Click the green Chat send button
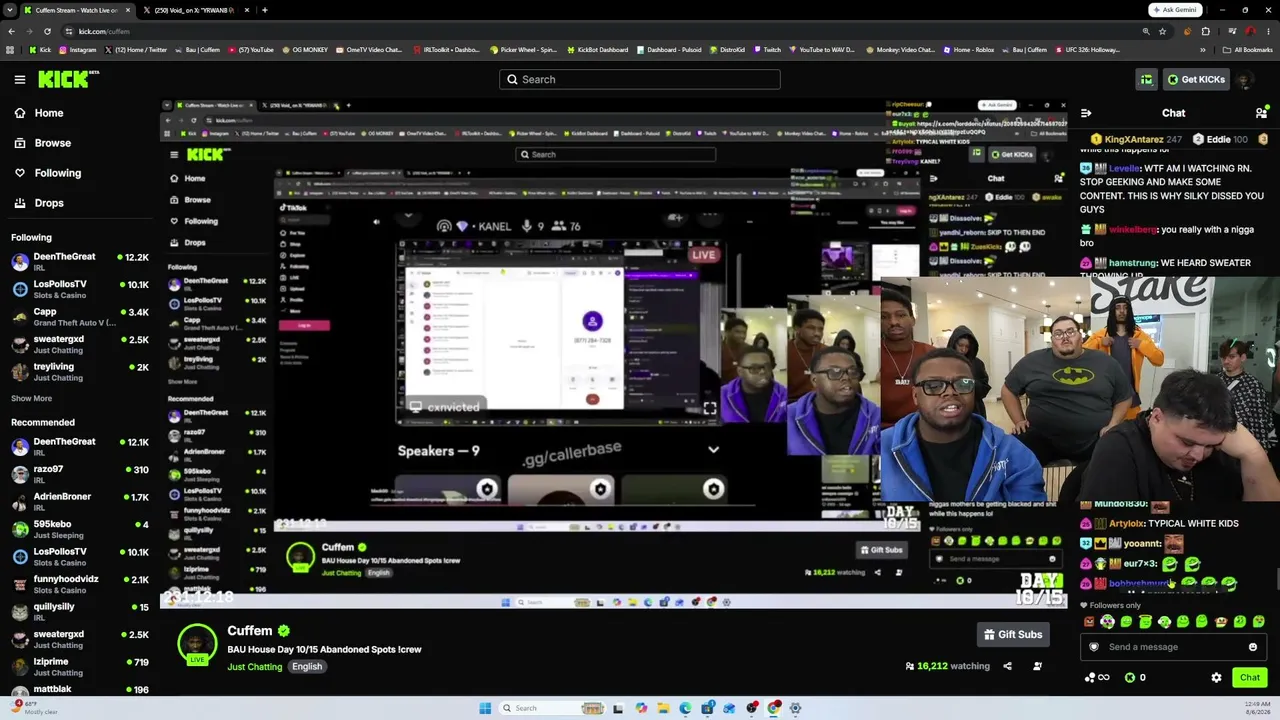The width and height of the screenshot is (1280, 720). tap(1250, 678)
